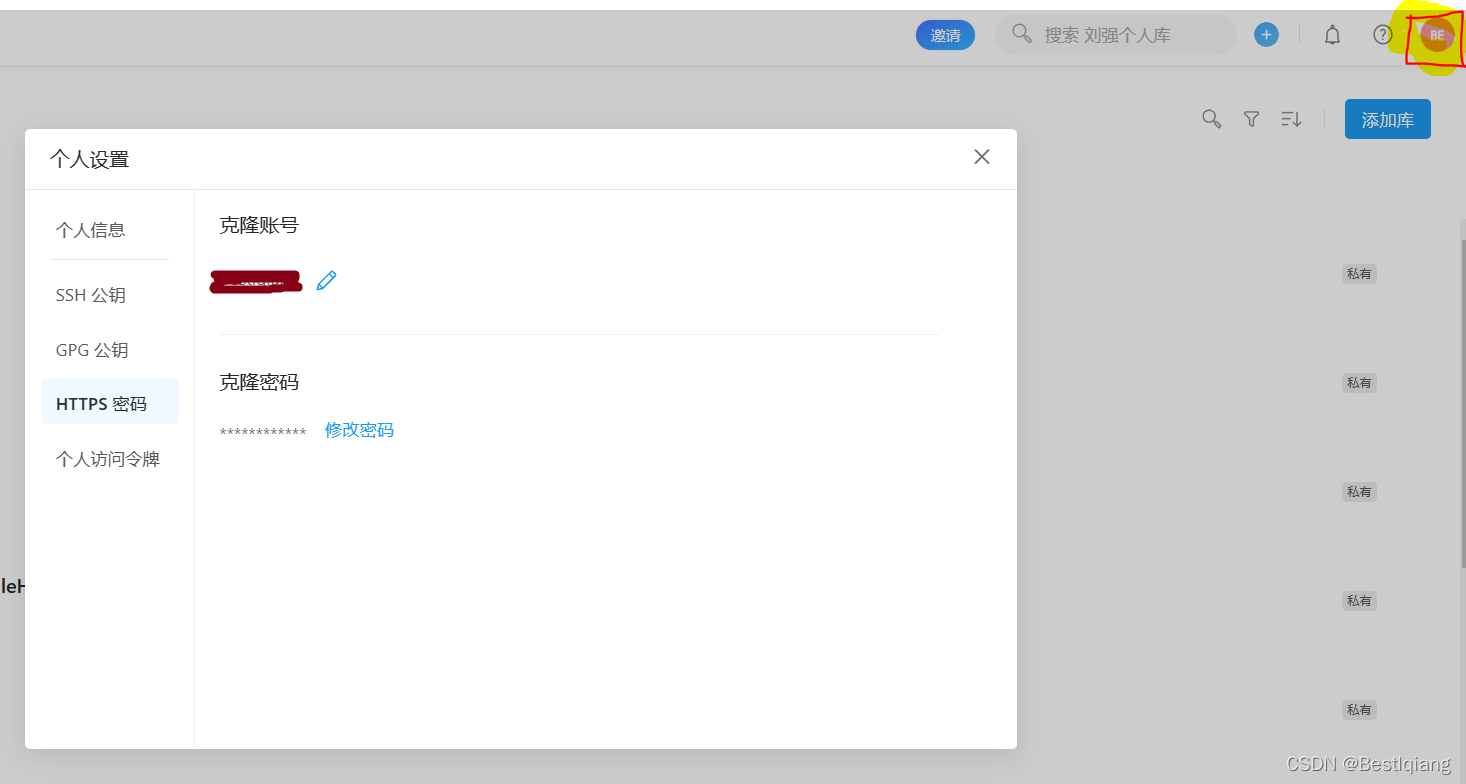
Task: Close the 个人设置 dialog
Action: pyautogui.click(x=981, y=156)
